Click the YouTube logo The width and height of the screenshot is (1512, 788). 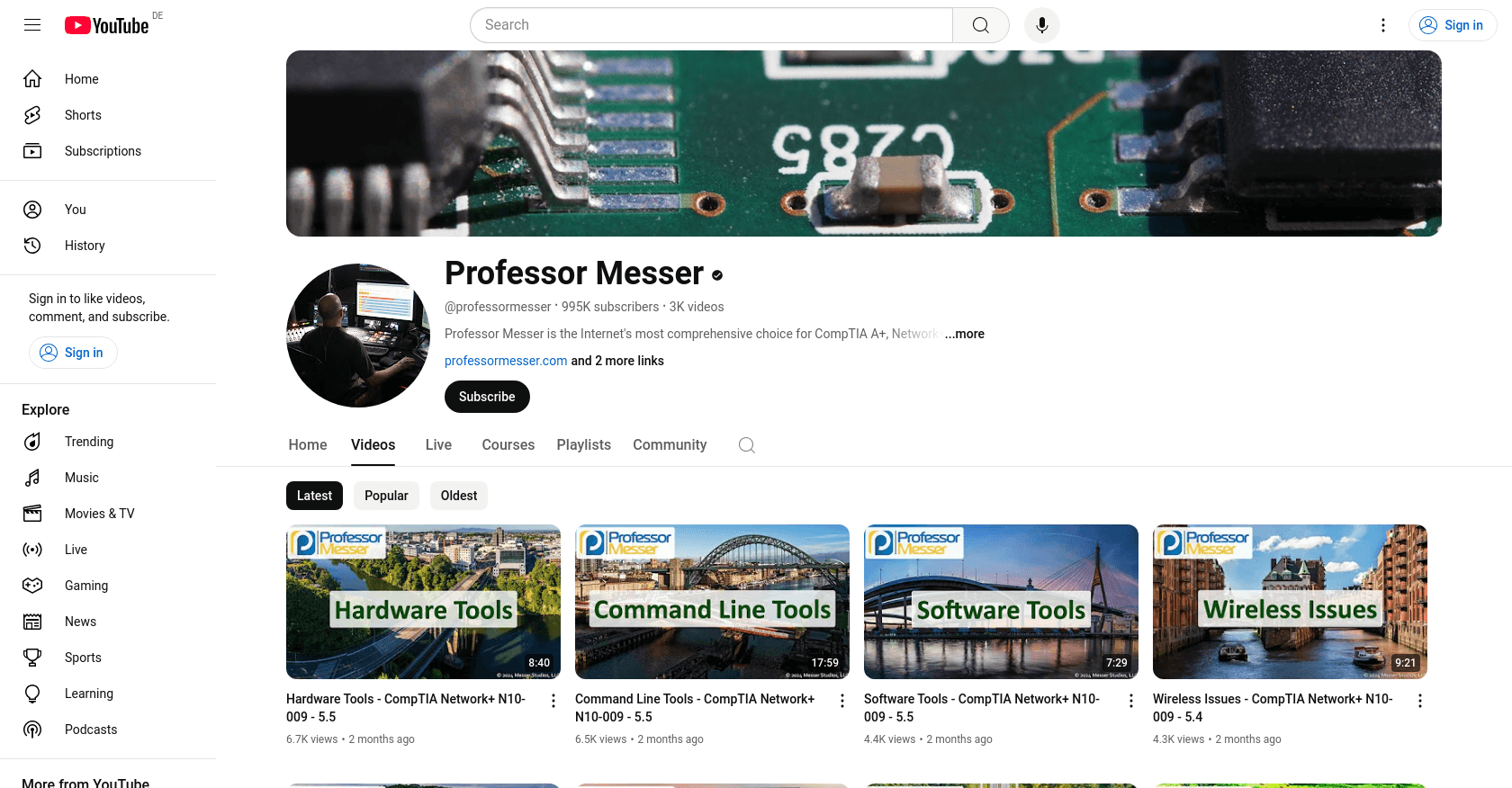pyautogui.click(x=106, y=25)
